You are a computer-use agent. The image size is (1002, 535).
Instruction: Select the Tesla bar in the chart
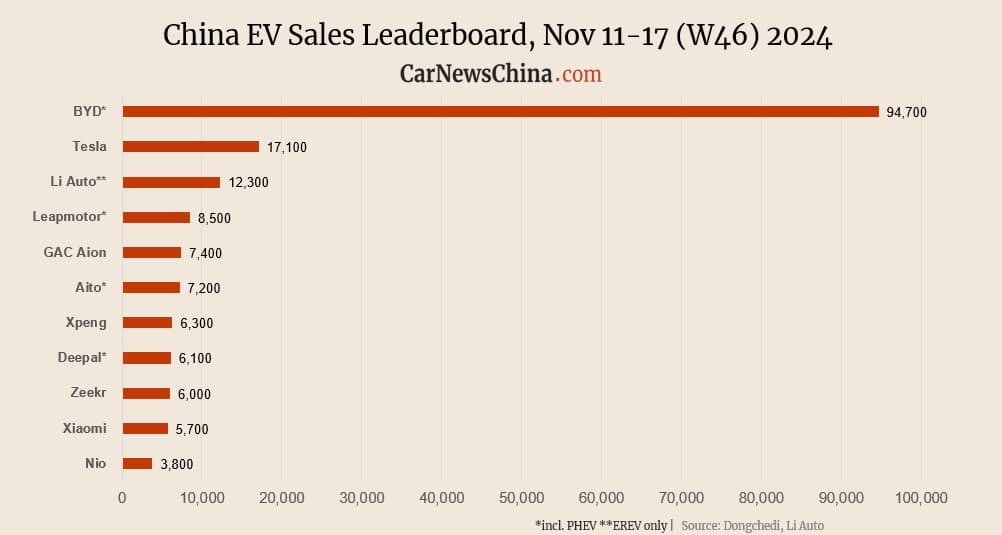190,146
